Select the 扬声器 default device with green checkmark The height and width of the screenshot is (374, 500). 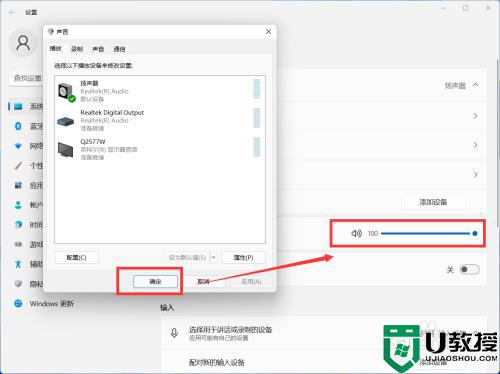tap(160, 91)
